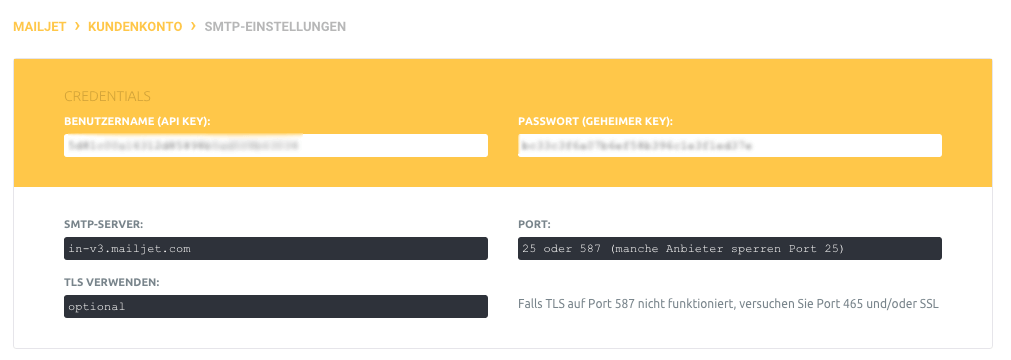This screenshot has height=360, width=1011.
Task: Click the blurred API key value text
Action: click(183, 146)
